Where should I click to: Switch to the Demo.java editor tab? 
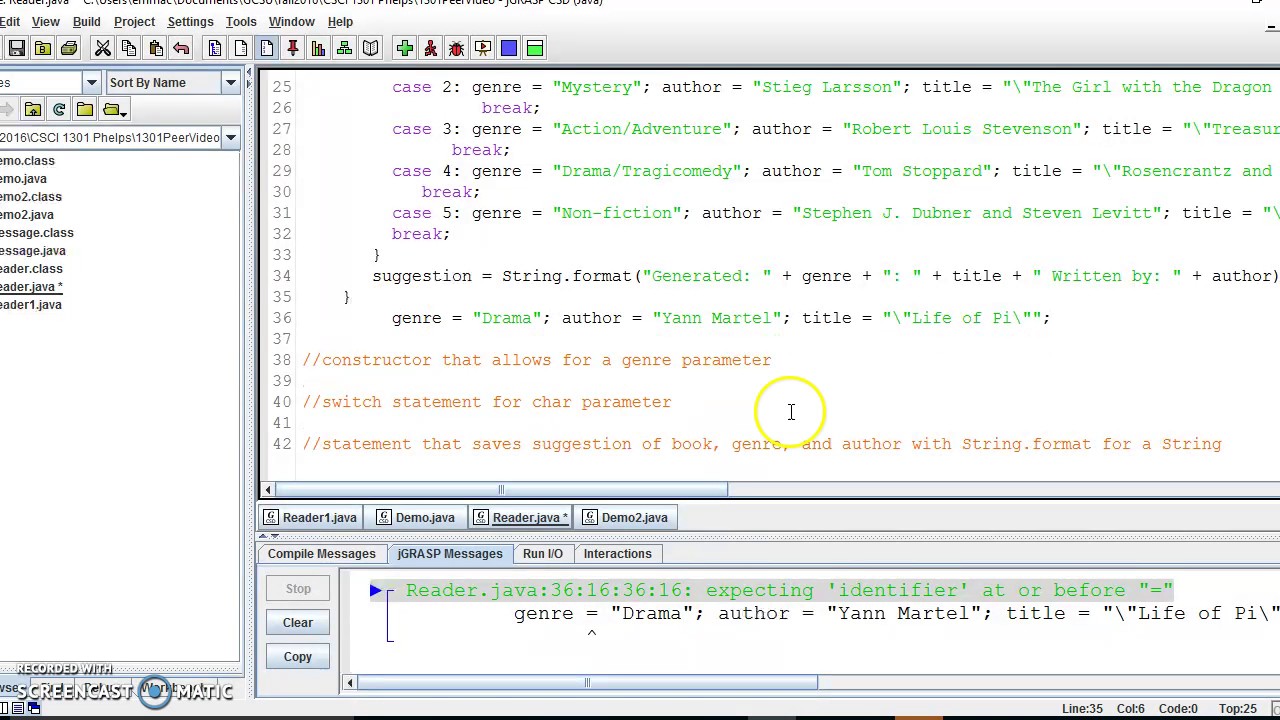pos(416,518)
